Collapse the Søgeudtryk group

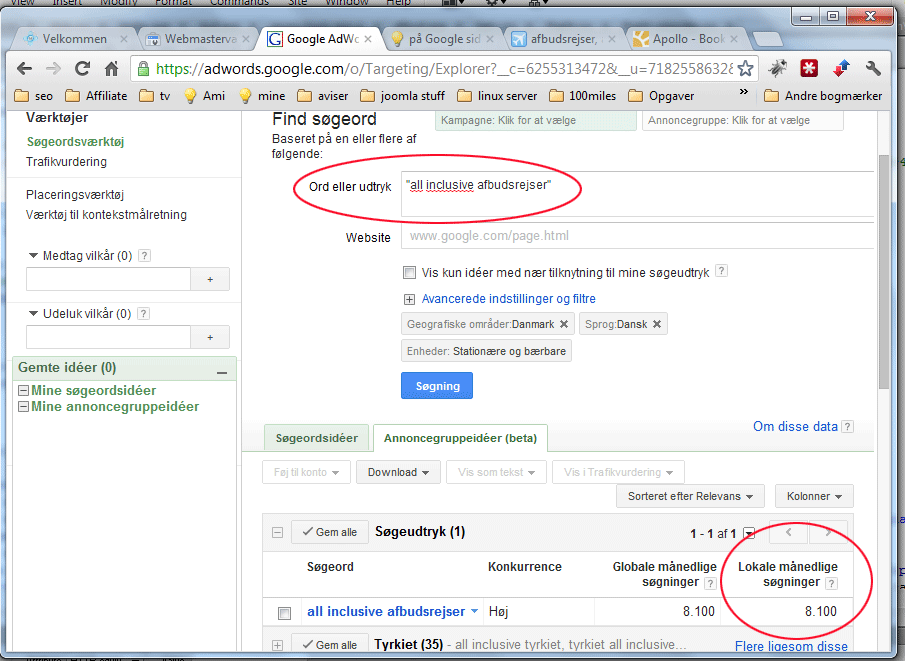point(278,532)
